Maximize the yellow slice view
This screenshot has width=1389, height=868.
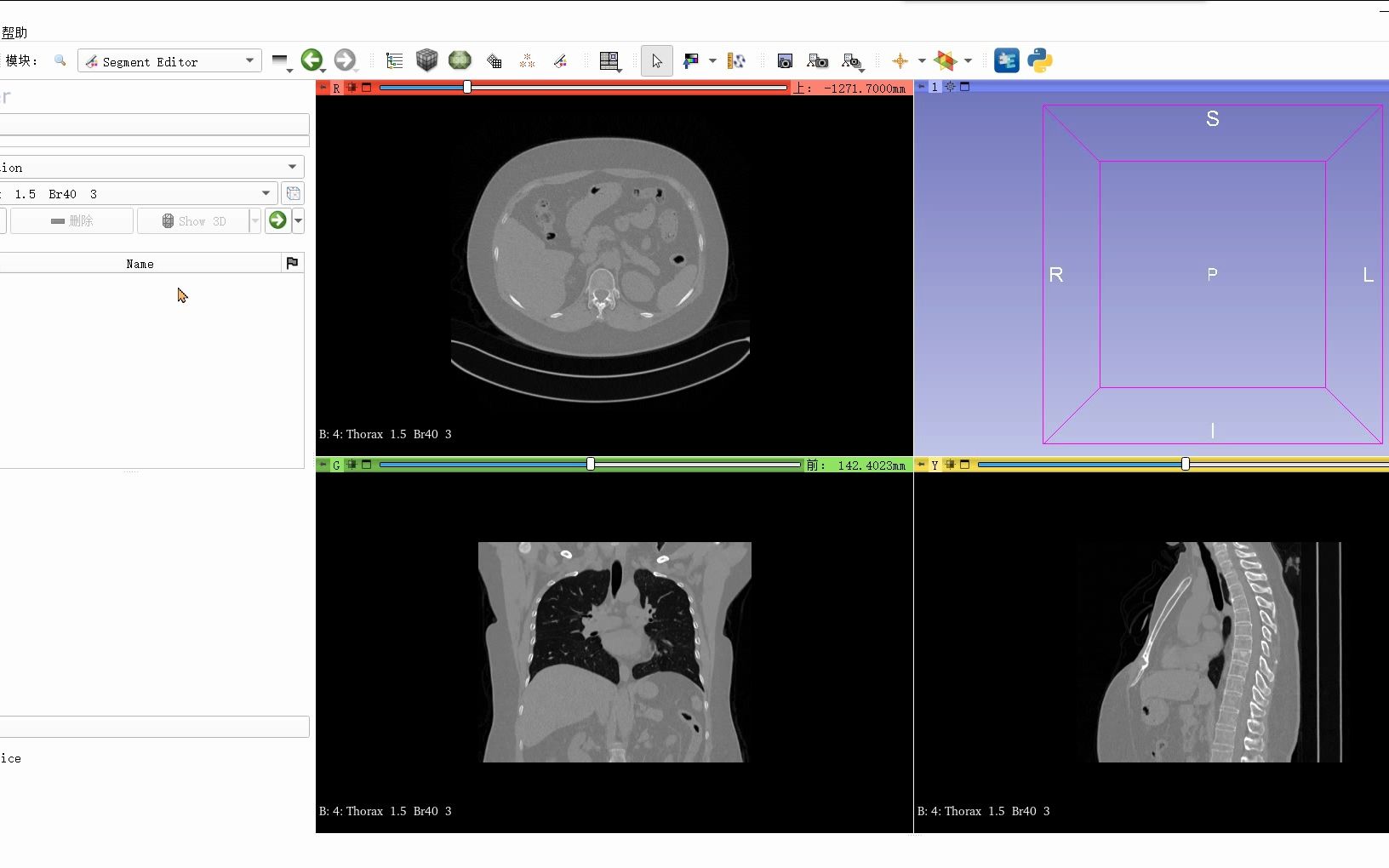point(965,464)
